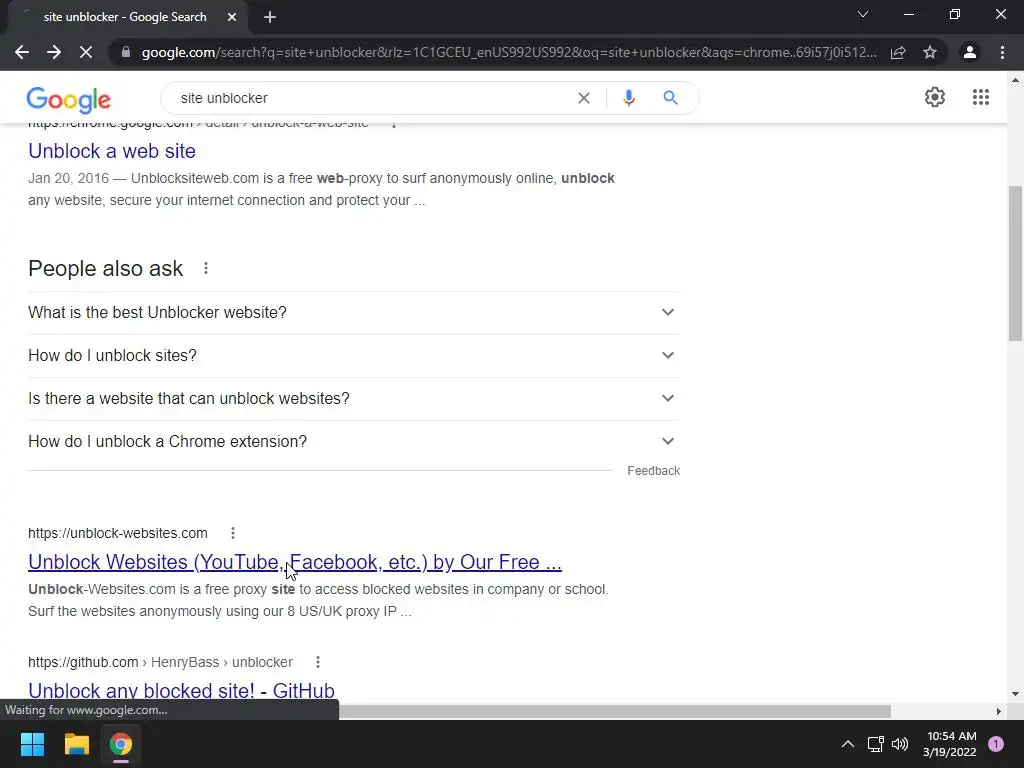Click the address bar URL
This screenshot has width=1024, height=768.
[509, 52]
